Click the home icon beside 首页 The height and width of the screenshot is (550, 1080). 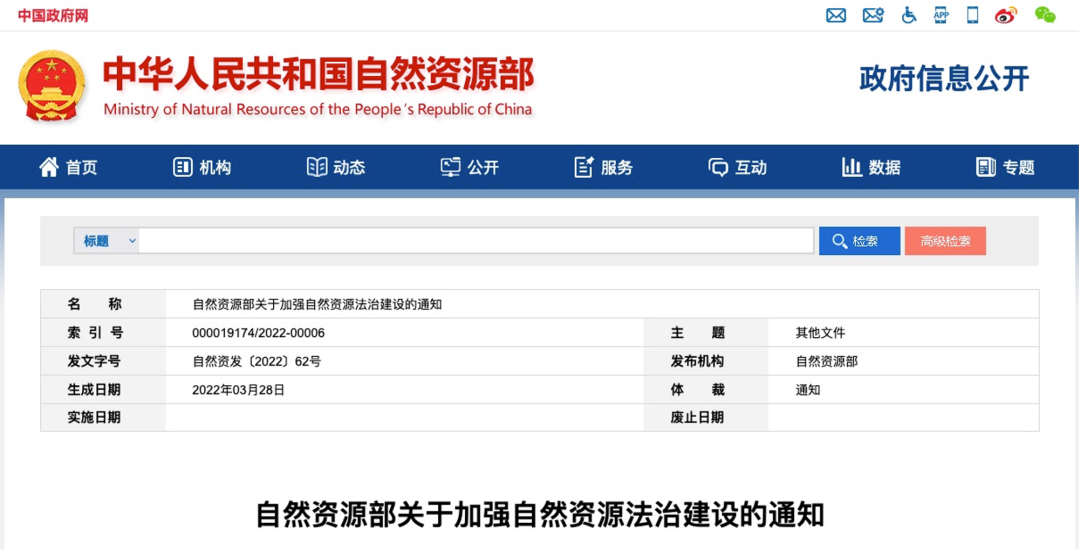49,167
